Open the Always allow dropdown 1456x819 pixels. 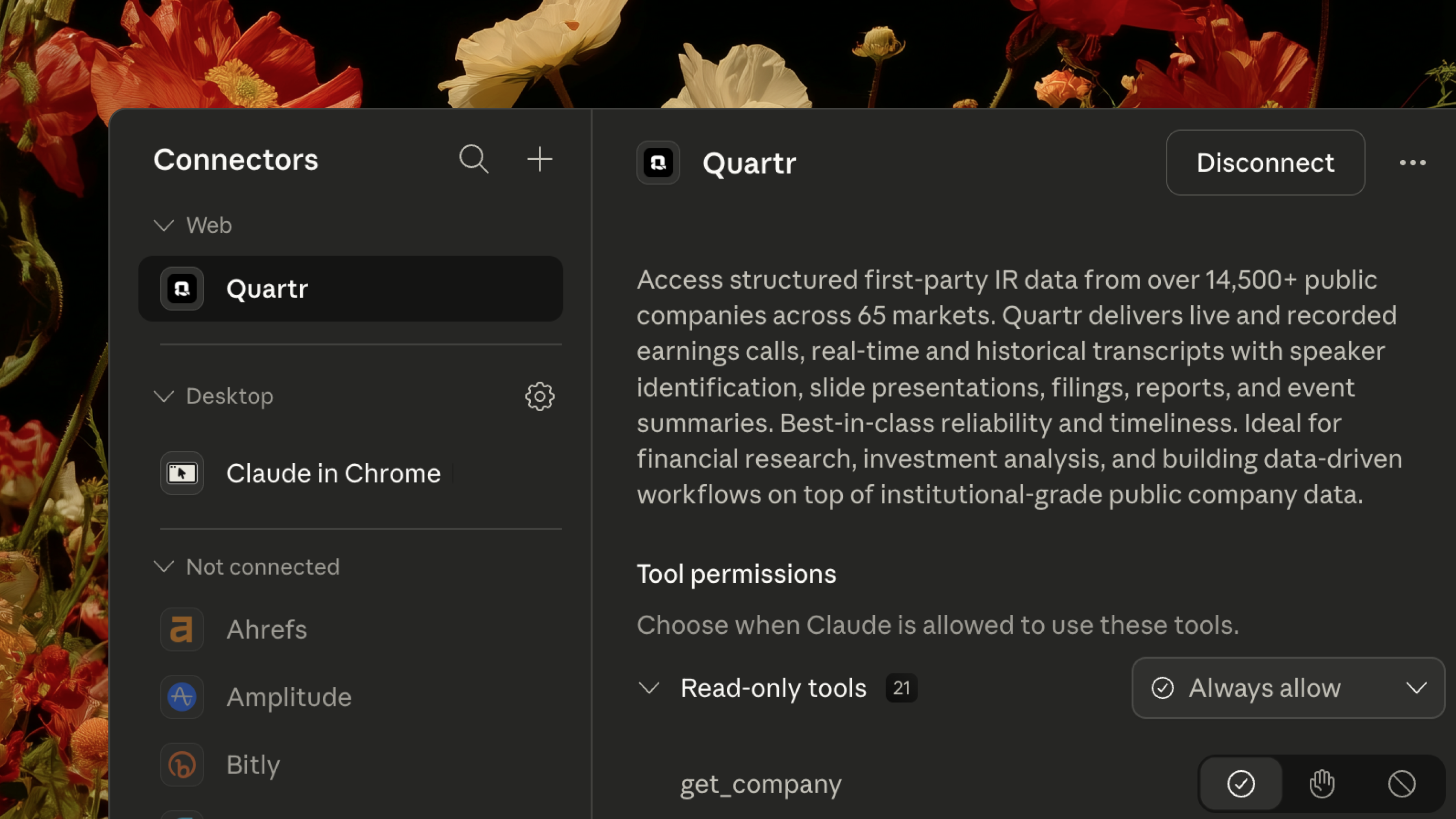pos(1288,688)
